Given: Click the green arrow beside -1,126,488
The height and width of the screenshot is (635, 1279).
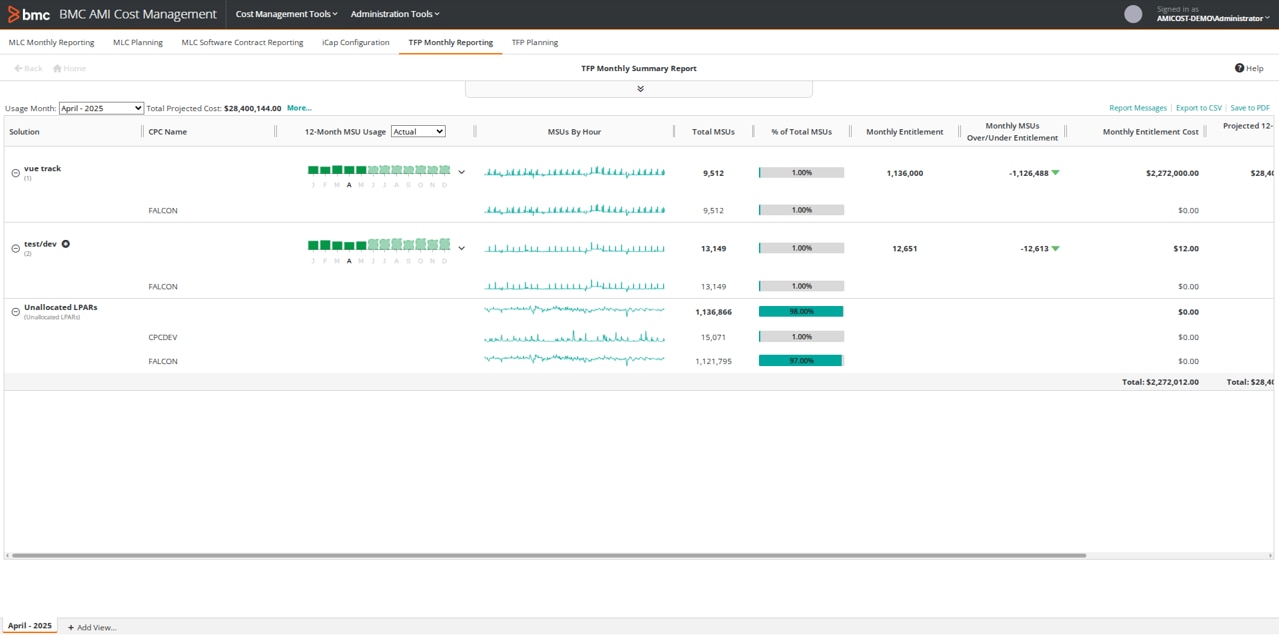Looking at the screenshot, I should (1055, 173).
